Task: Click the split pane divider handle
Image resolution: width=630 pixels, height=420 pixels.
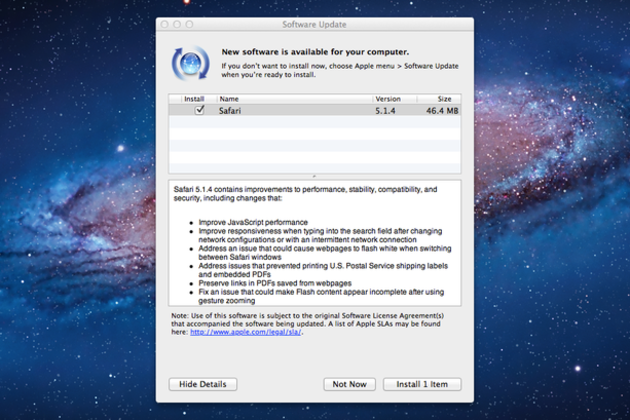Action: point(315,175)
